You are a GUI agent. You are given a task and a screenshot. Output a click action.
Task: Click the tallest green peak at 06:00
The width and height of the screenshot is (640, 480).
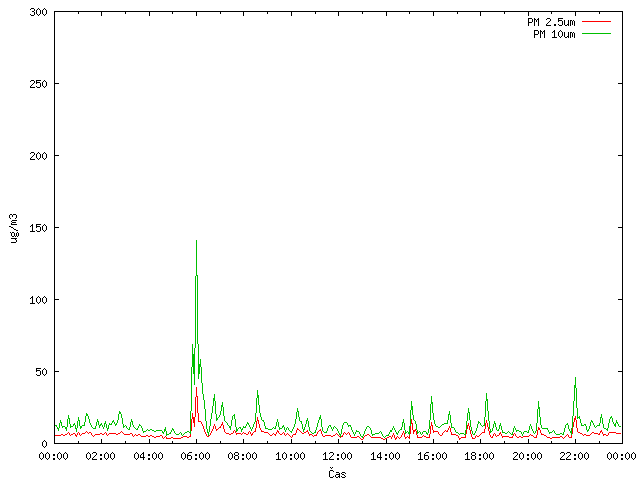click(x=196, y=241)
